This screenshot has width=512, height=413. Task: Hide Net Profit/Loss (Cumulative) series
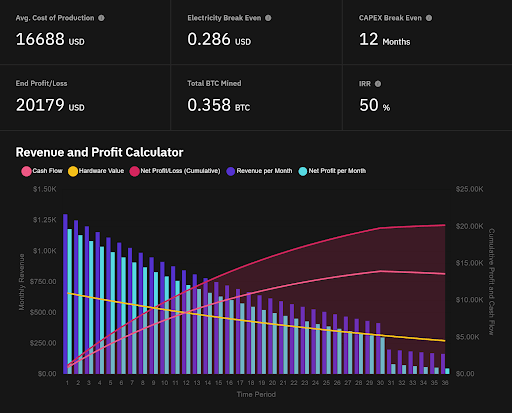(x=175, y=171)
